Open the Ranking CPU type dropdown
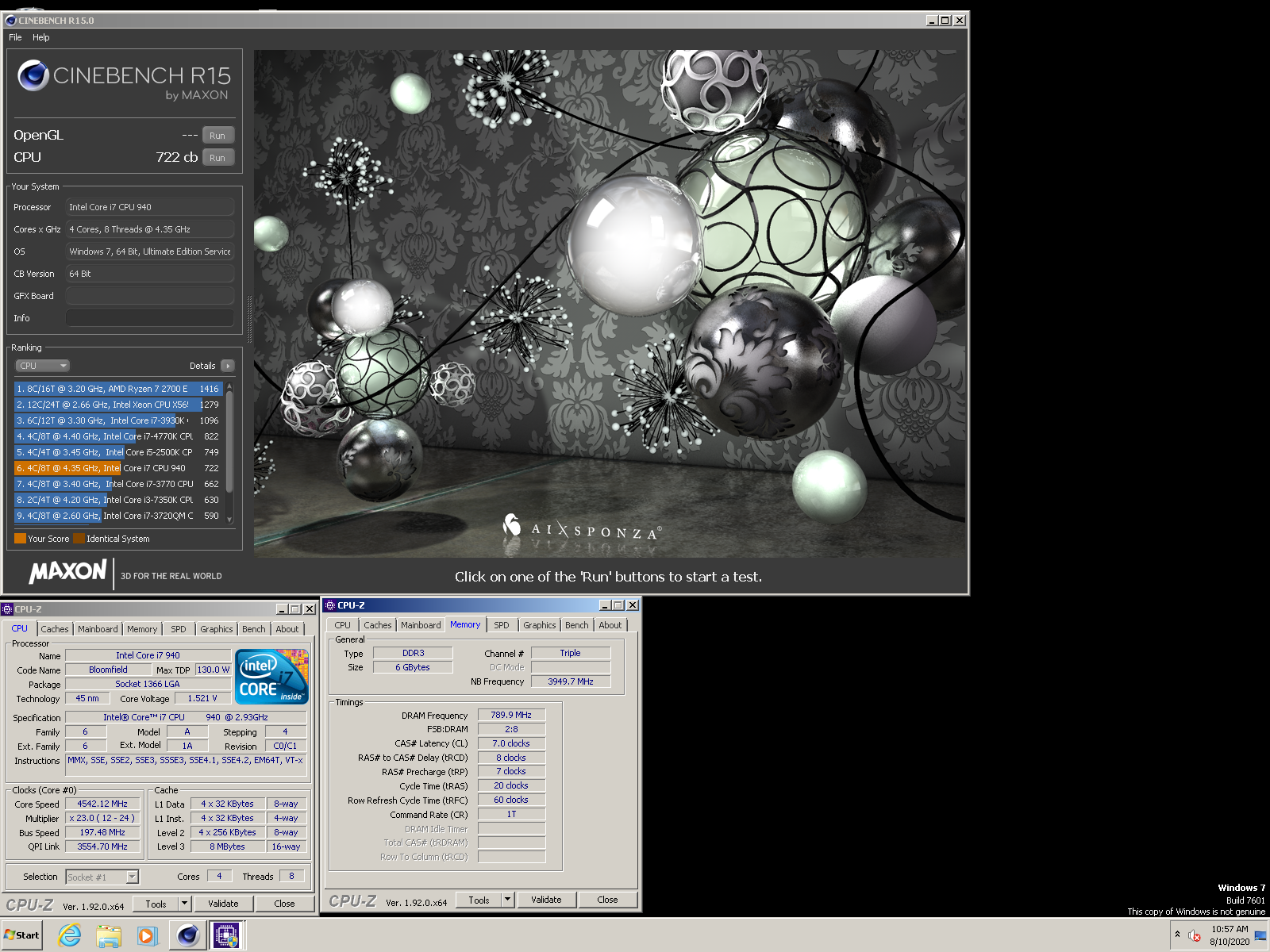 (x=42, y=366)
